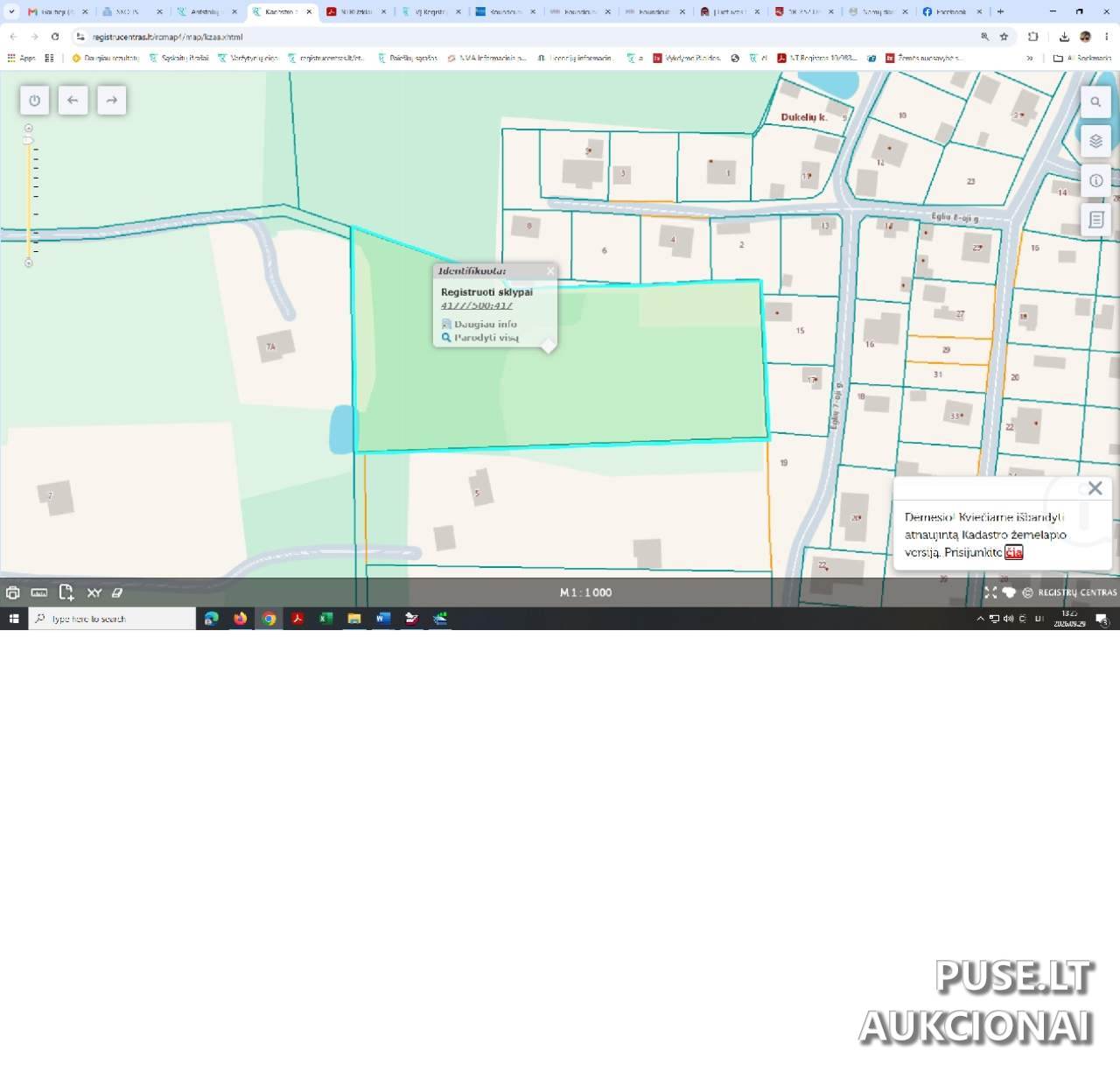
Task: Click the zoom slider handle
Action: pos(29,140)
